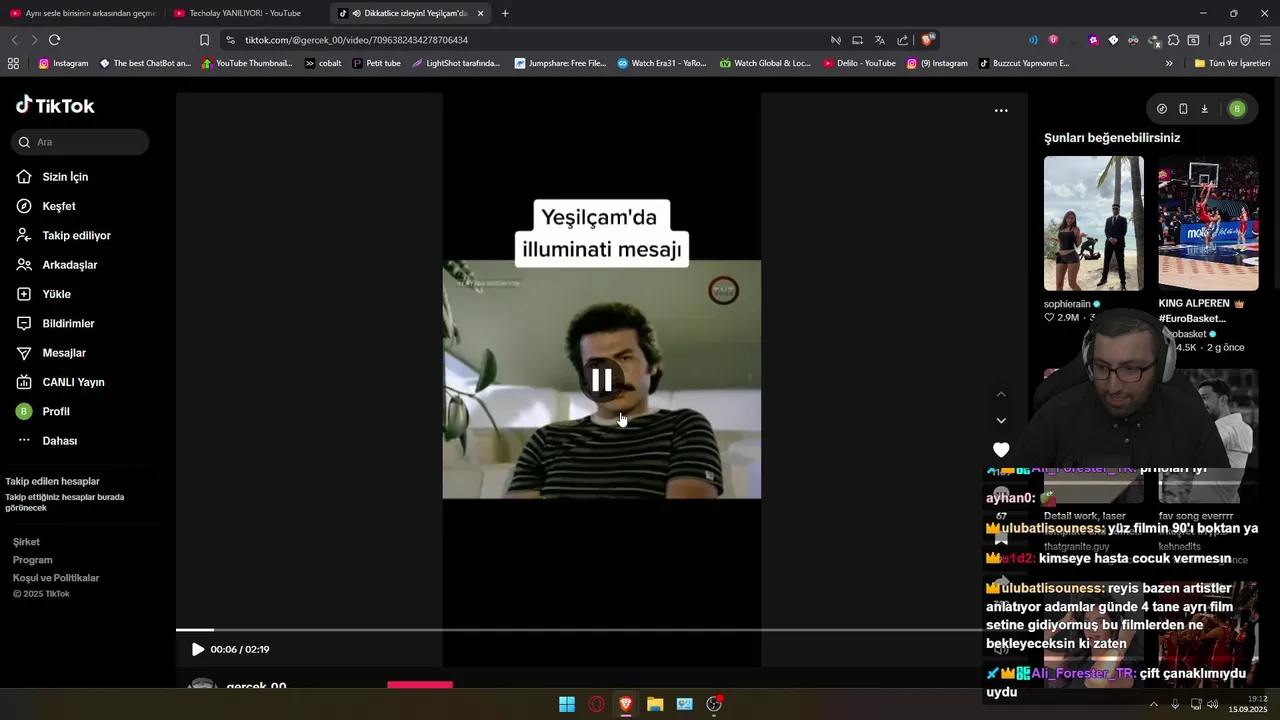Open File Explorer from the taskbar
This screenshot has width=1280, height=720.
[655, 704]
